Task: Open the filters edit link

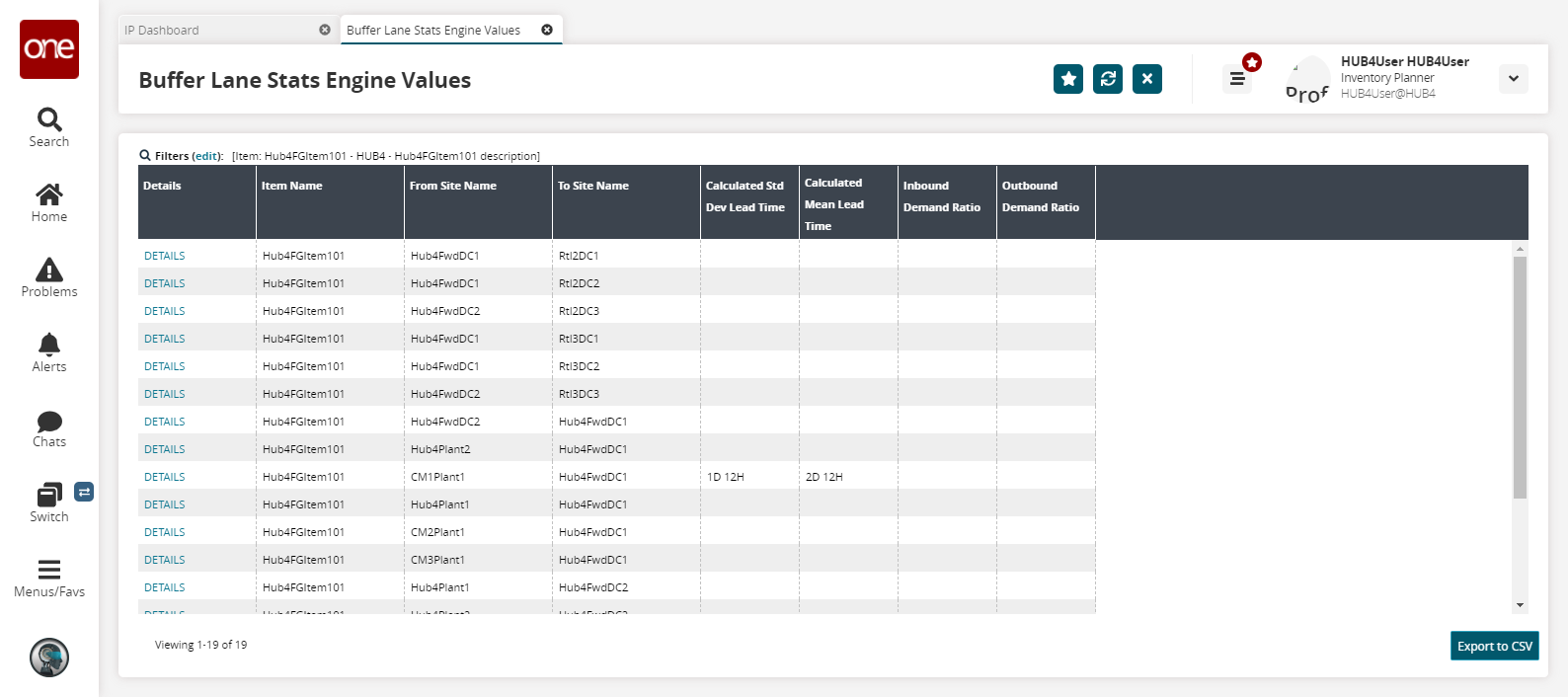Action: [x=206, y=156]
